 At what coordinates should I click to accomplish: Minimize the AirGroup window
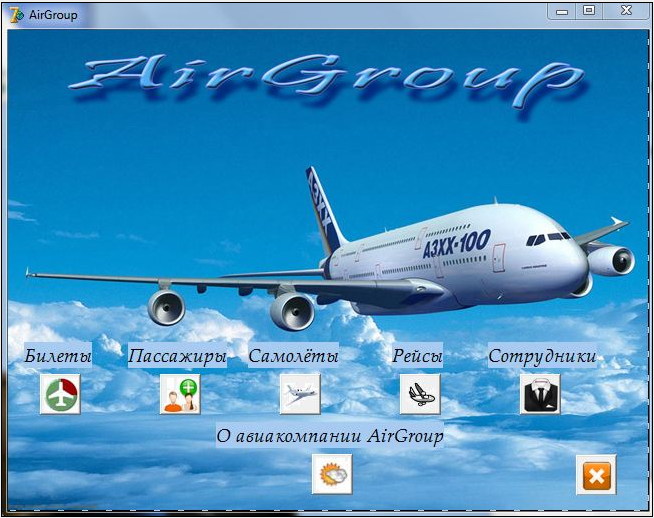562,11
